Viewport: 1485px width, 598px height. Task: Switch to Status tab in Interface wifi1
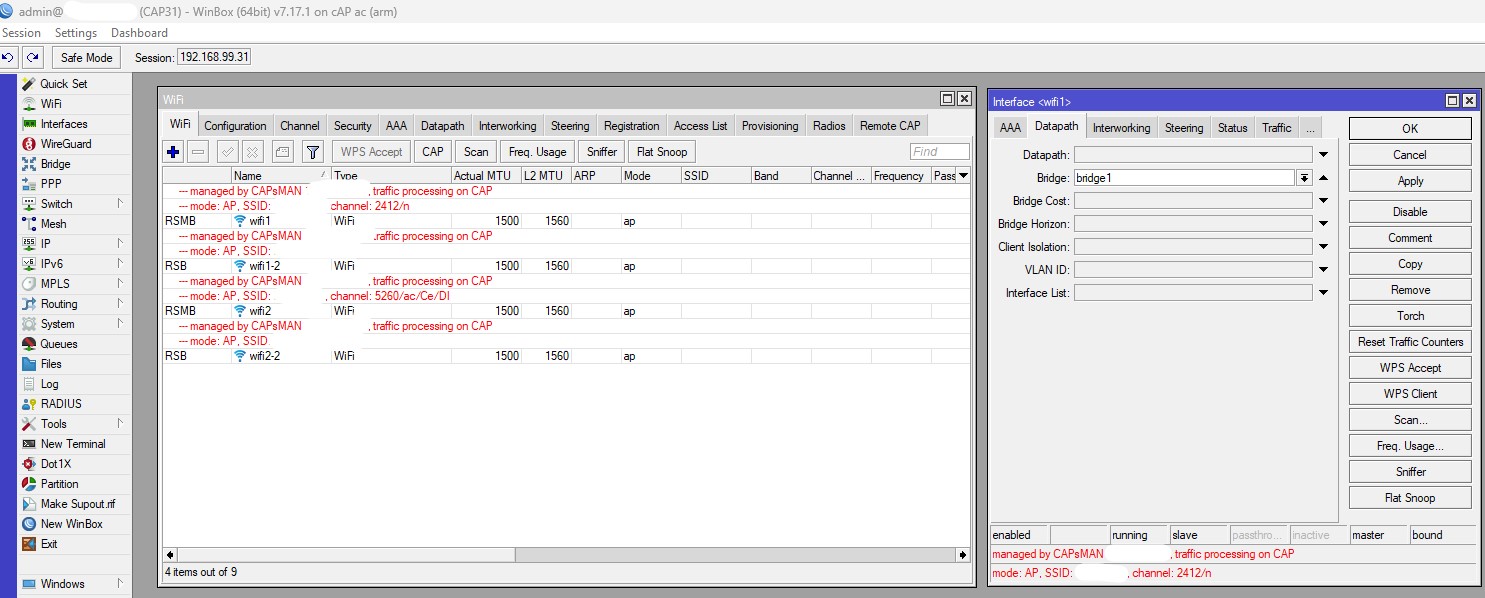(x=1232, y=128)
